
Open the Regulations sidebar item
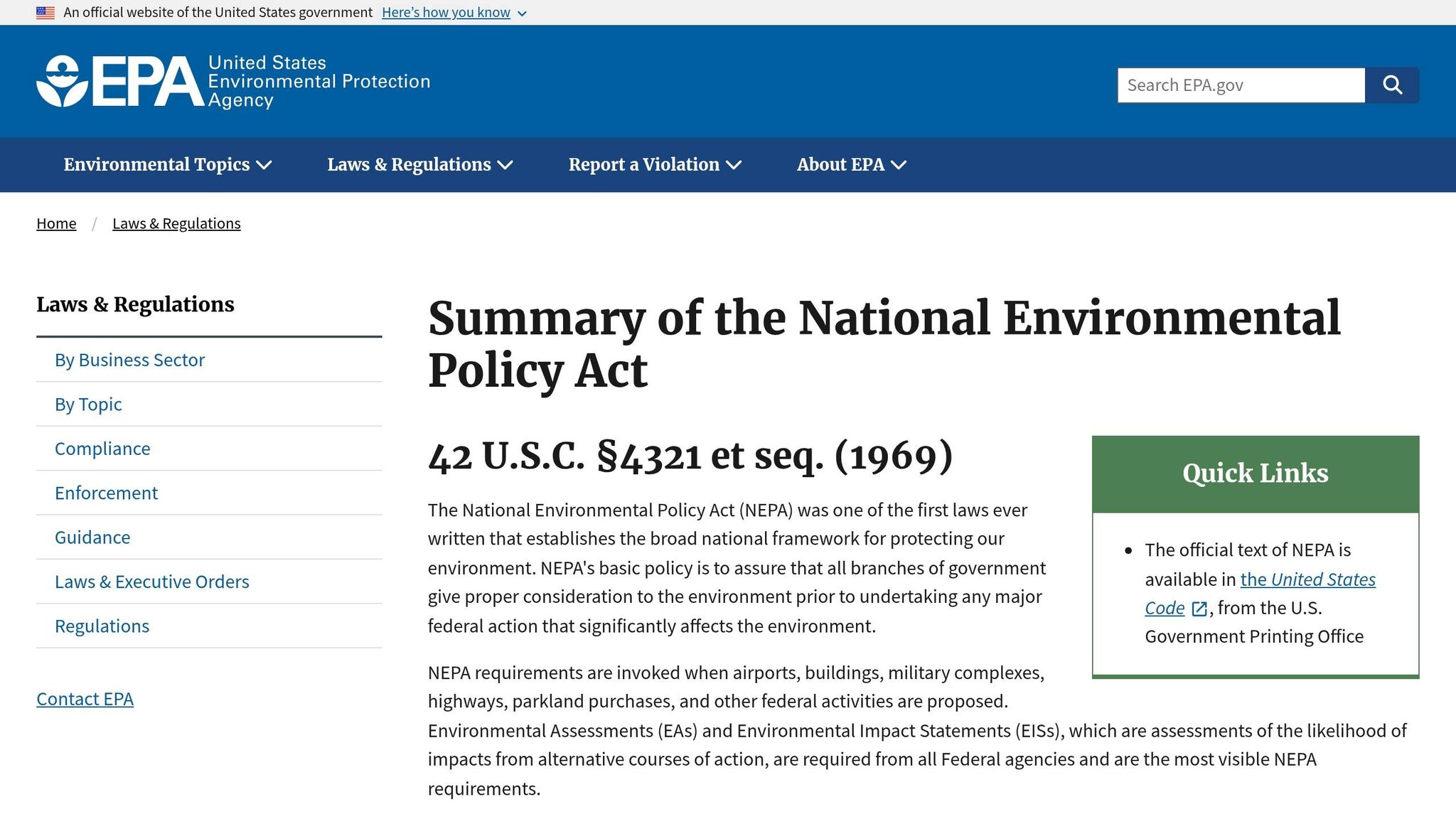click(x=209, y=626)
